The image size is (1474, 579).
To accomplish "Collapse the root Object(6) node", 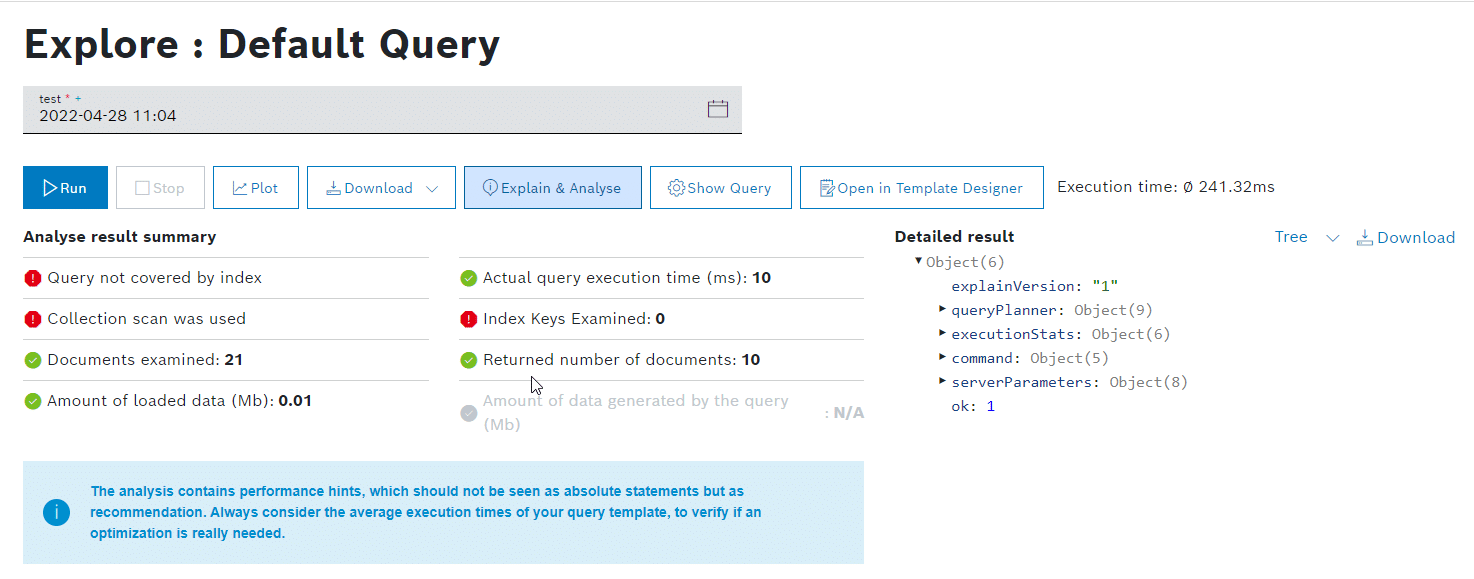I will 919,262.
